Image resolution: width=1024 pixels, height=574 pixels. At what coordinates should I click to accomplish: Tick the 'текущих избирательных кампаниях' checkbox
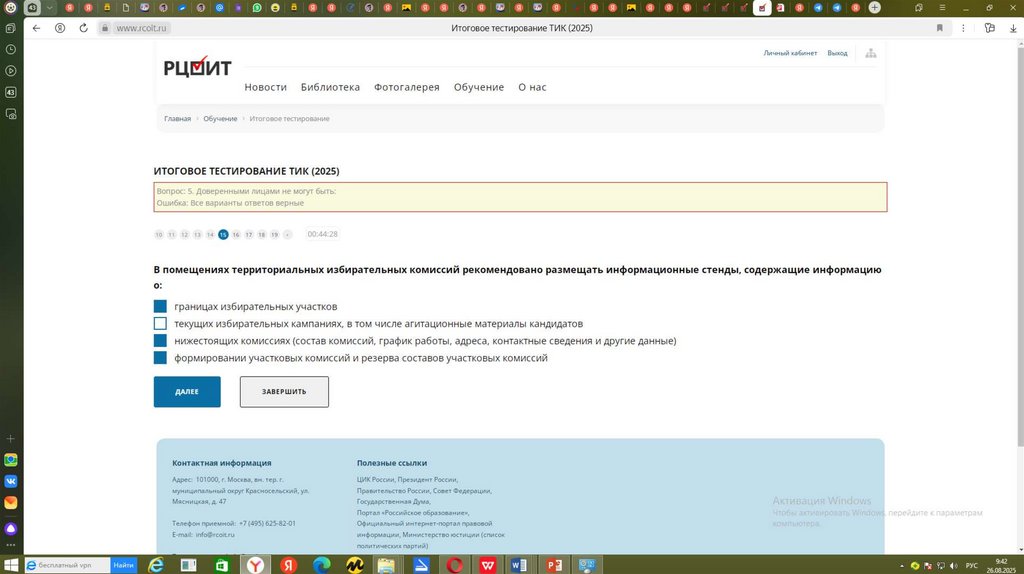coord(160,323)
